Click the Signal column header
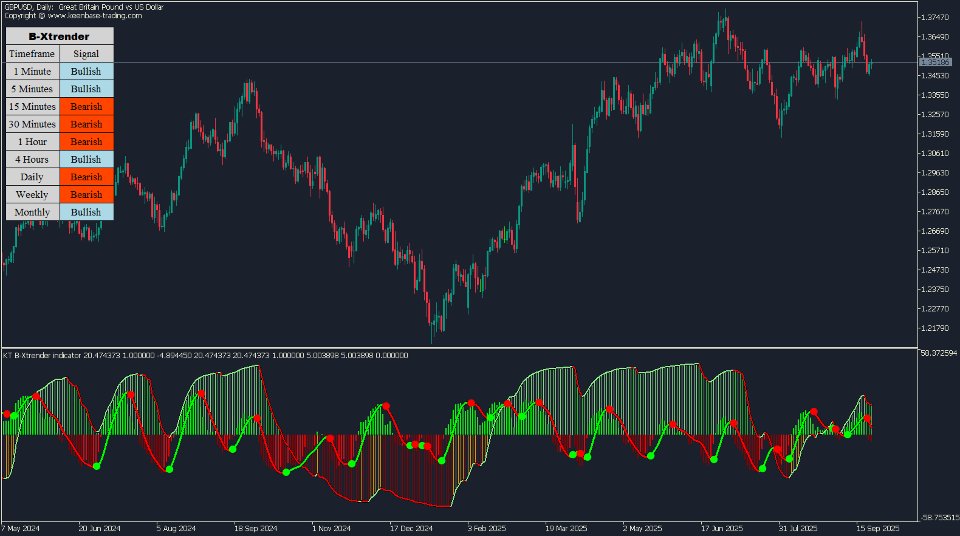Viewport: 960px width, 536px height. tap(86, 54)
